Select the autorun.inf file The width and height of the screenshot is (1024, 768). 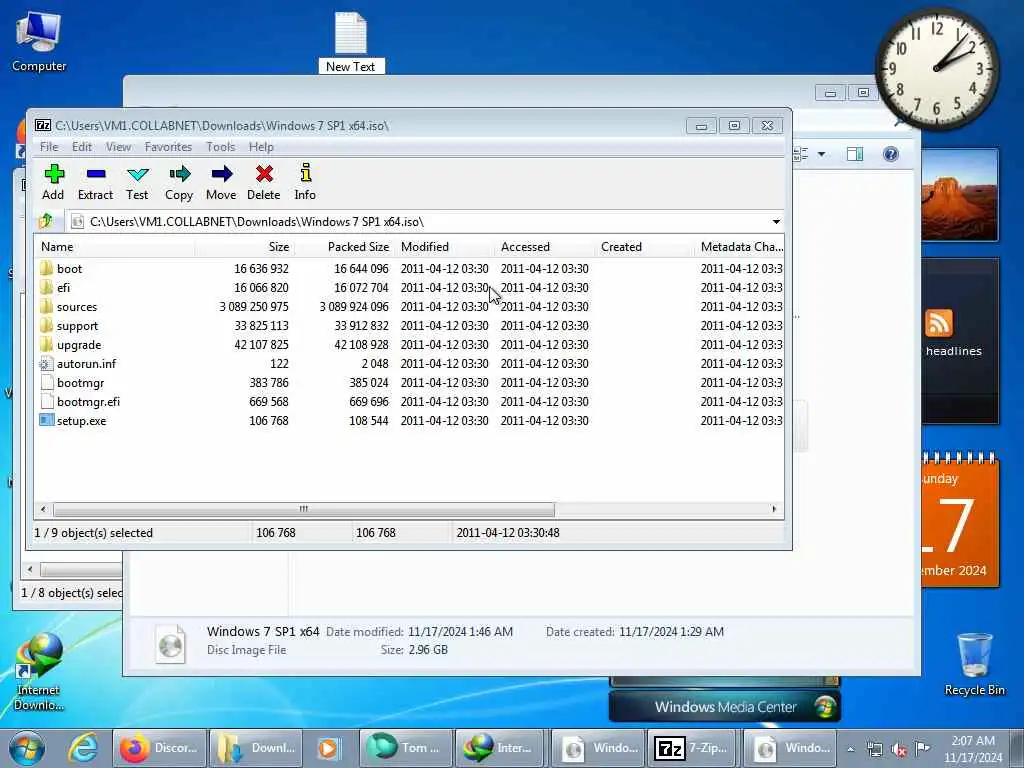(x=86, y=364)
